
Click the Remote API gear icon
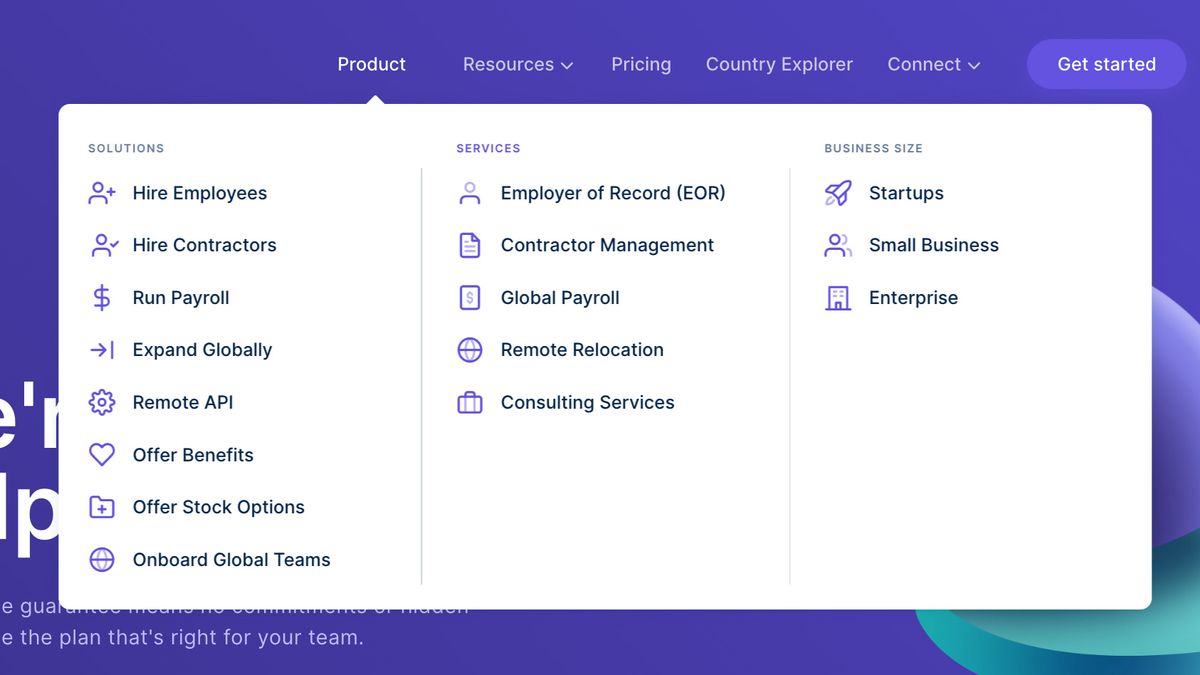(101, 402)
